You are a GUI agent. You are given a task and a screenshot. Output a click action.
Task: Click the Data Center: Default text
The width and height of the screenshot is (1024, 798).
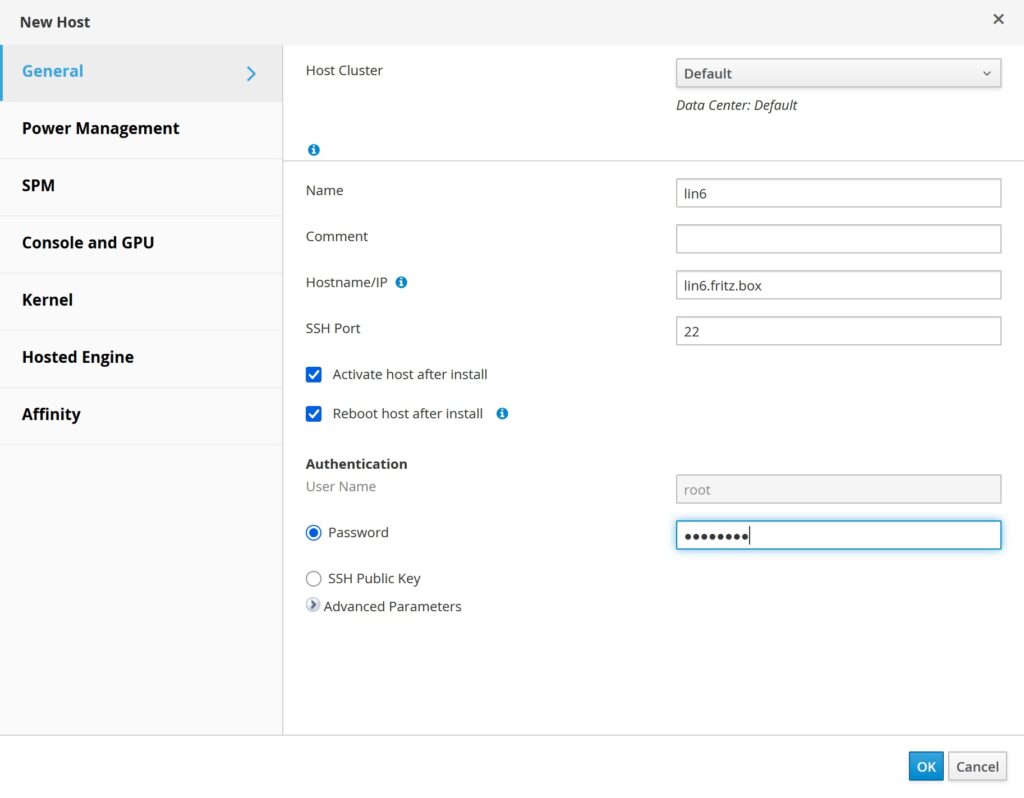[736, 105]
